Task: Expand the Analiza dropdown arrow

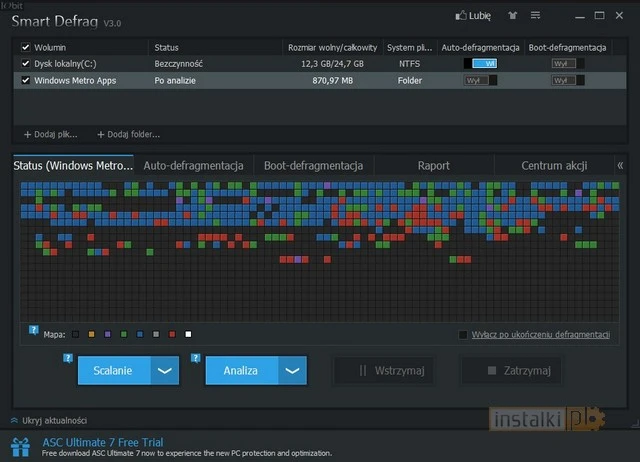Action: pyautogui.click(x=293, y=370)
